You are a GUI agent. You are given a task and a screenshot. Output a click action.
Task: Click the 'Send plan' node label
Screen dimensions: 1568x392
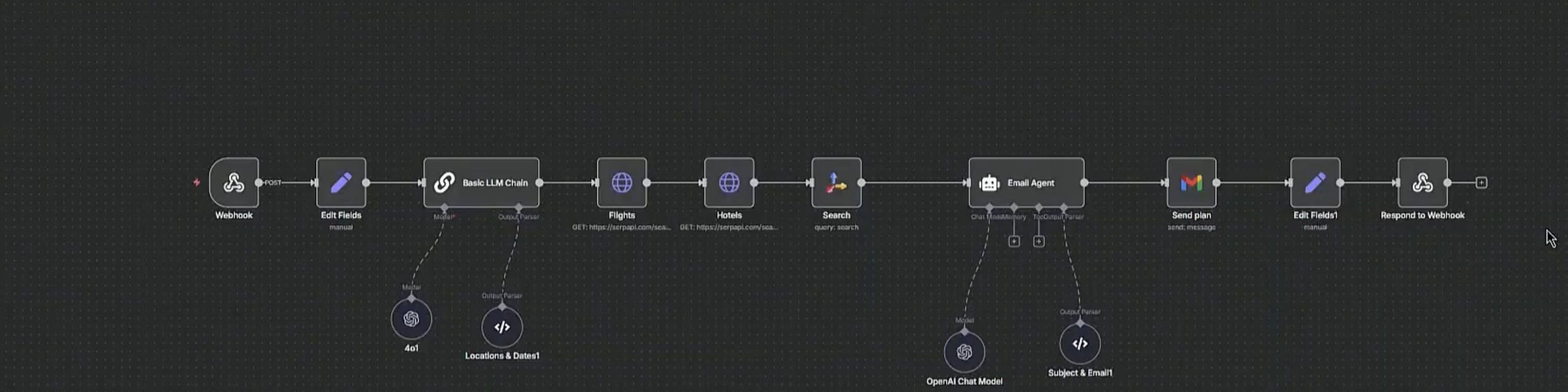[x=1192, y=216]
